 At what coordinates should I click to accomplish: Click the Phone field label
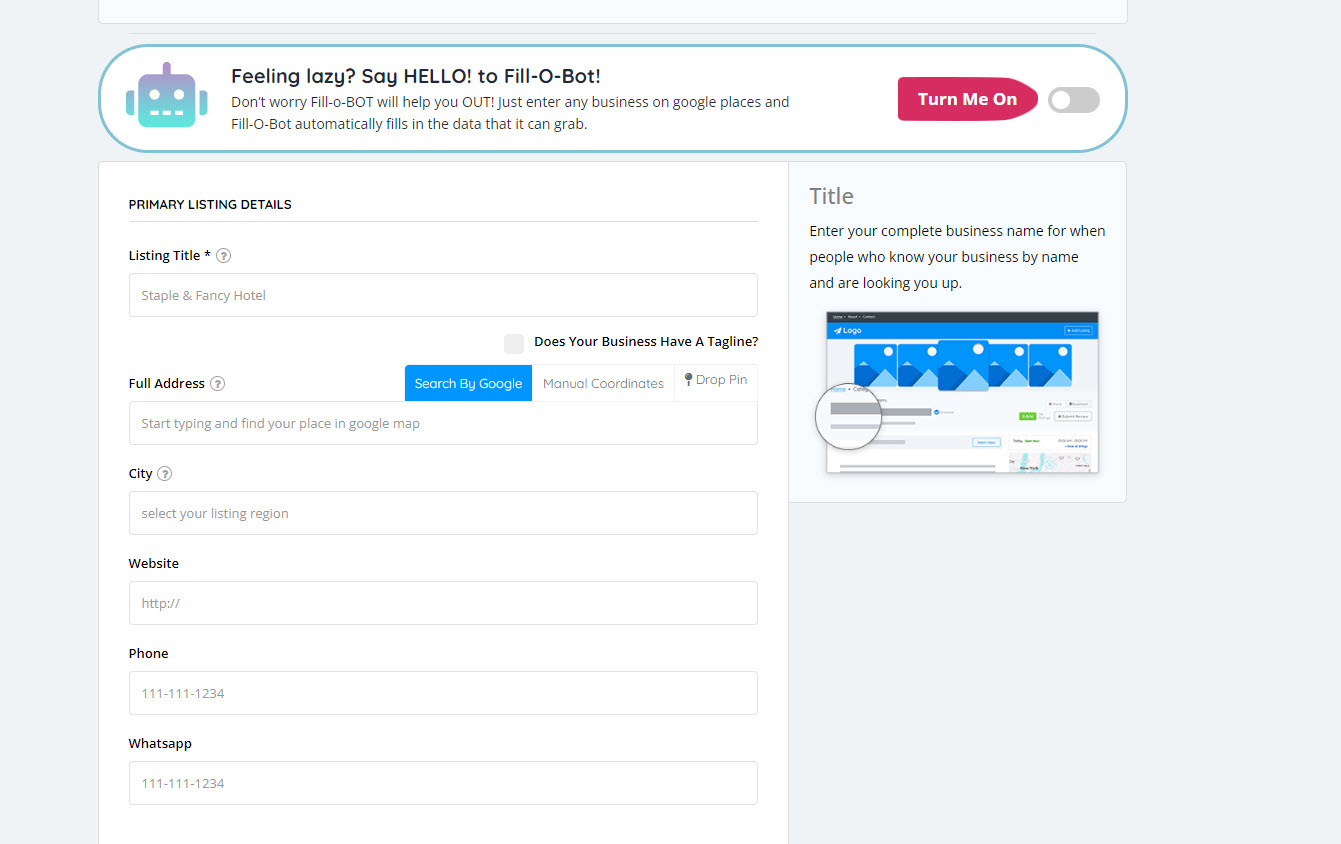tap(149, 654)
